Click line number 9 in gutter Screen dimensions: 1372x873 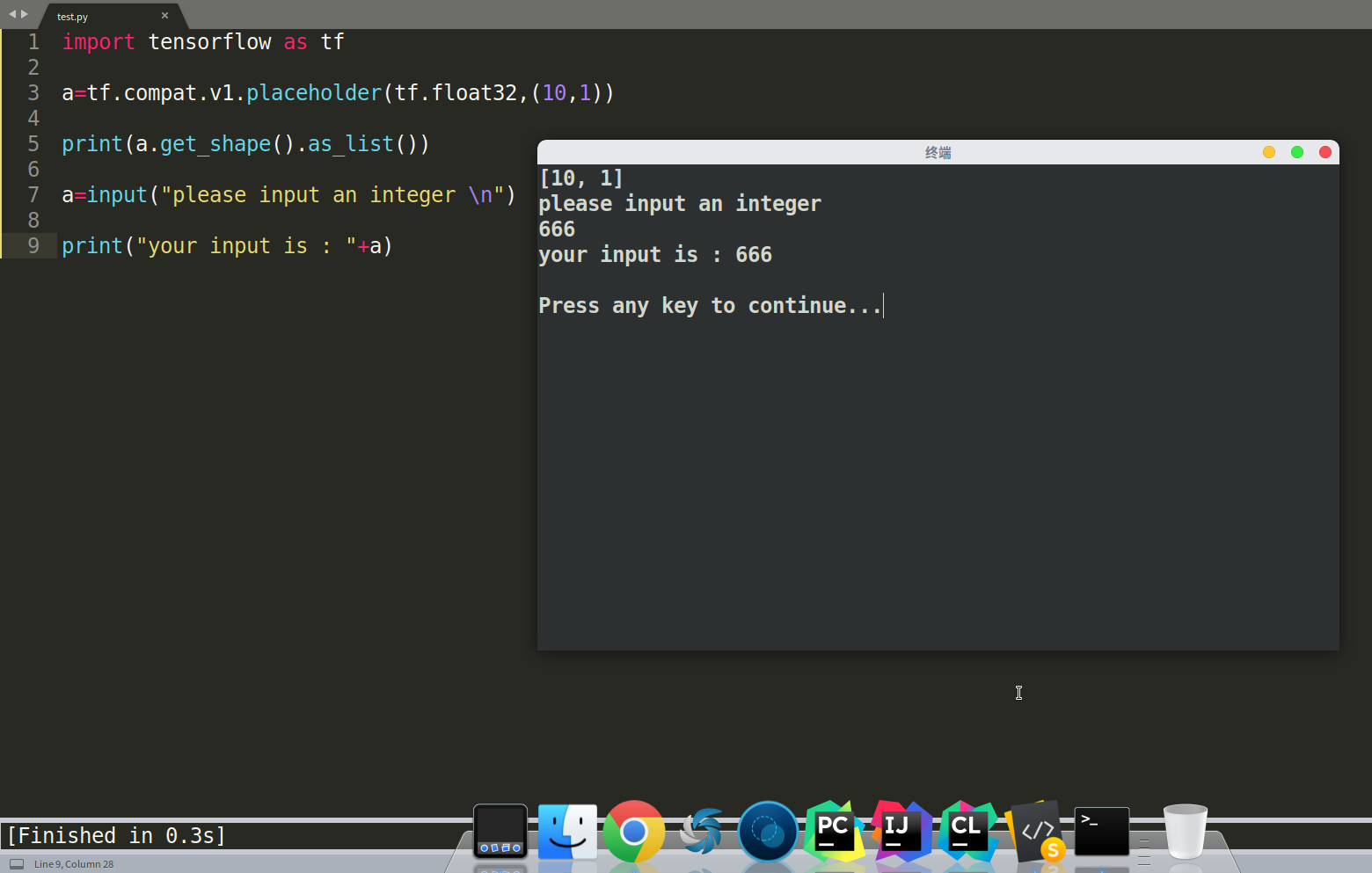pos(33,246)
